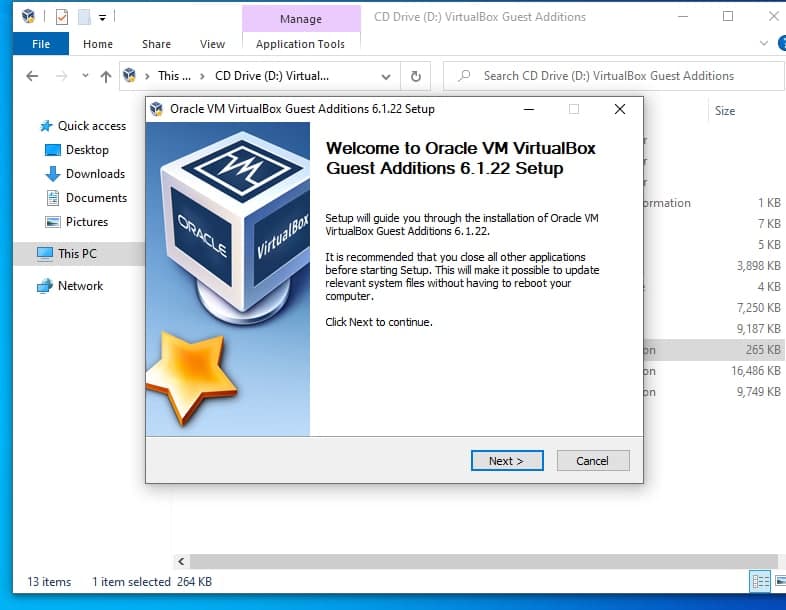Open the View ribbon tab
The width and height of the screenshot is (786, 610).
[212, 44]
